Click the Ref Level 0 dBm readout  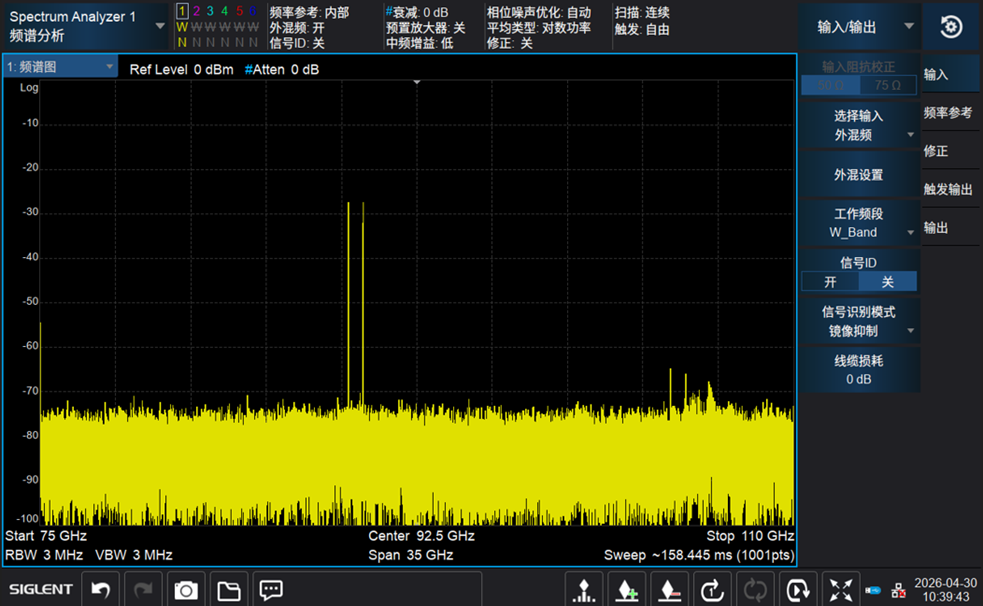click(x=181, y=70)
